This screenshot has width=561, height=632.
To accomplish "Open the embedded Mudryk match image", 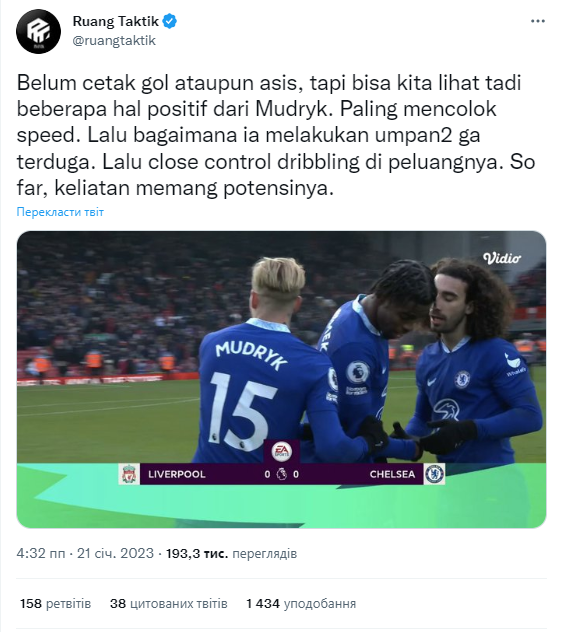I will (x=281, y=379).
